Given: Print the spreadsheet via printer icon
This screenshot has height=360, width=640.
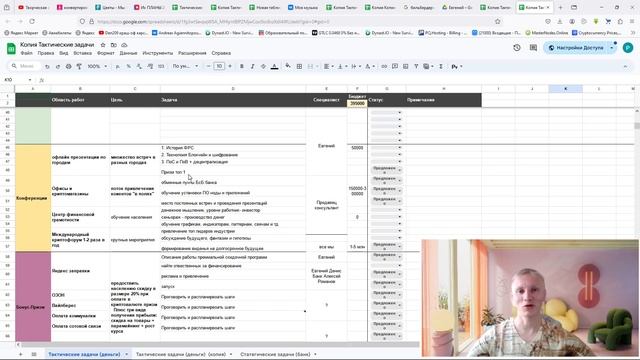Looking at the screenshot, I should click(68, 66).
